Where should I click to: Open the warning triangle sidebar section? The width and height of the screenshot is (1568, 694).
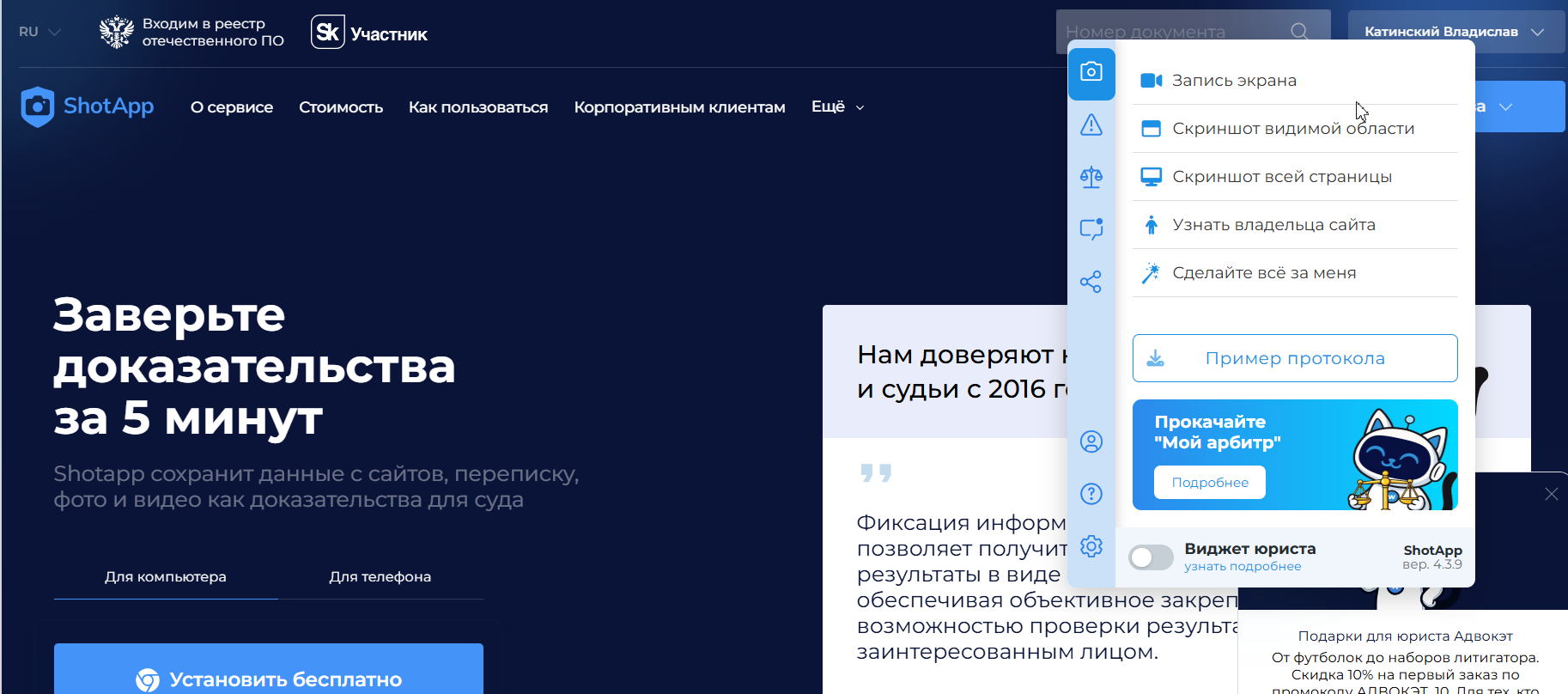(1091, 125)
